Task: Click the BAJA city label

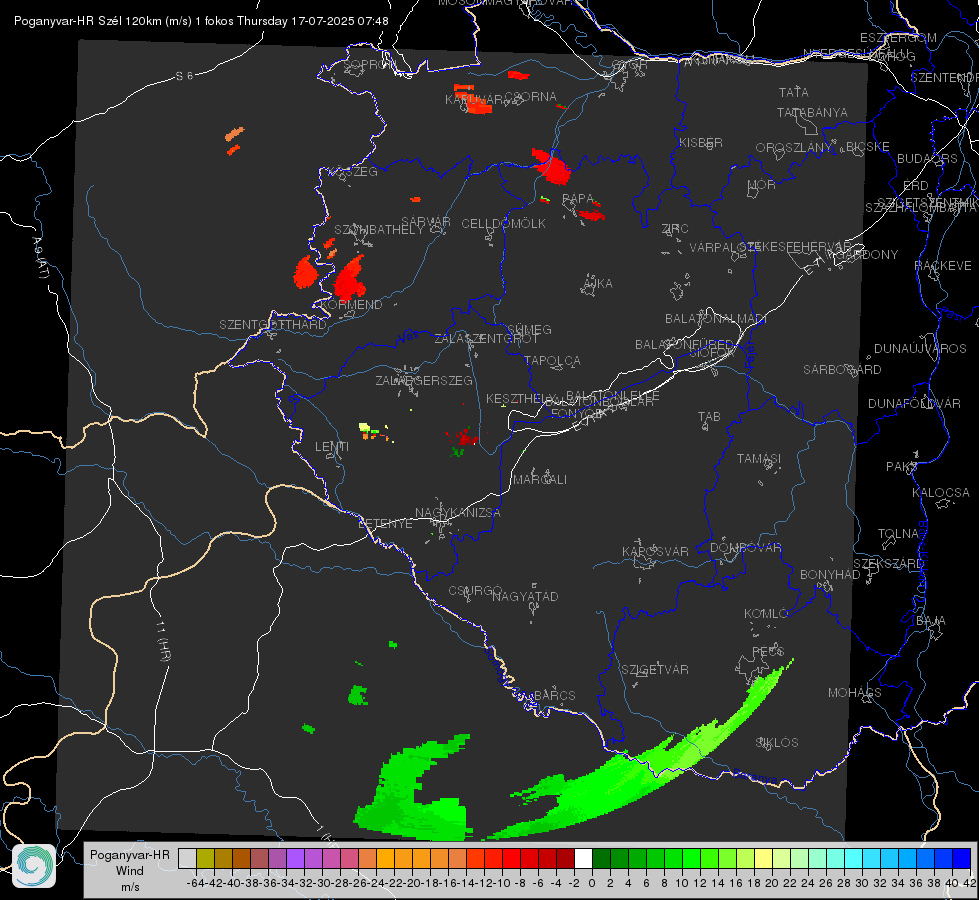Action: pyautogui.click(x=931, y=621)
